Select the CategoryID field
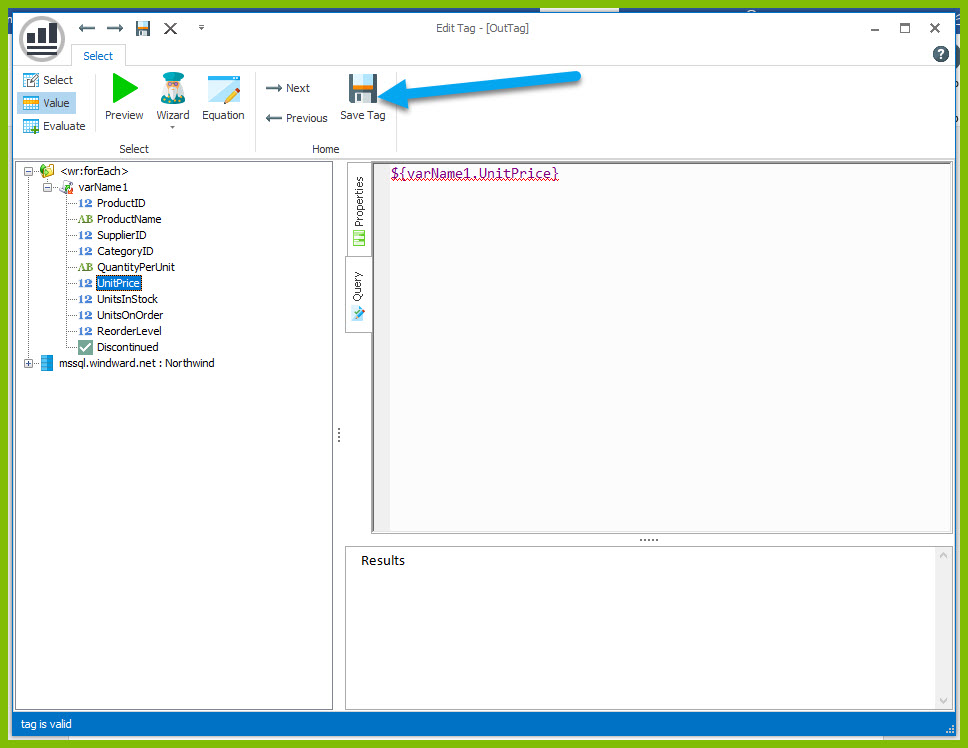 (x=125, y=251)
